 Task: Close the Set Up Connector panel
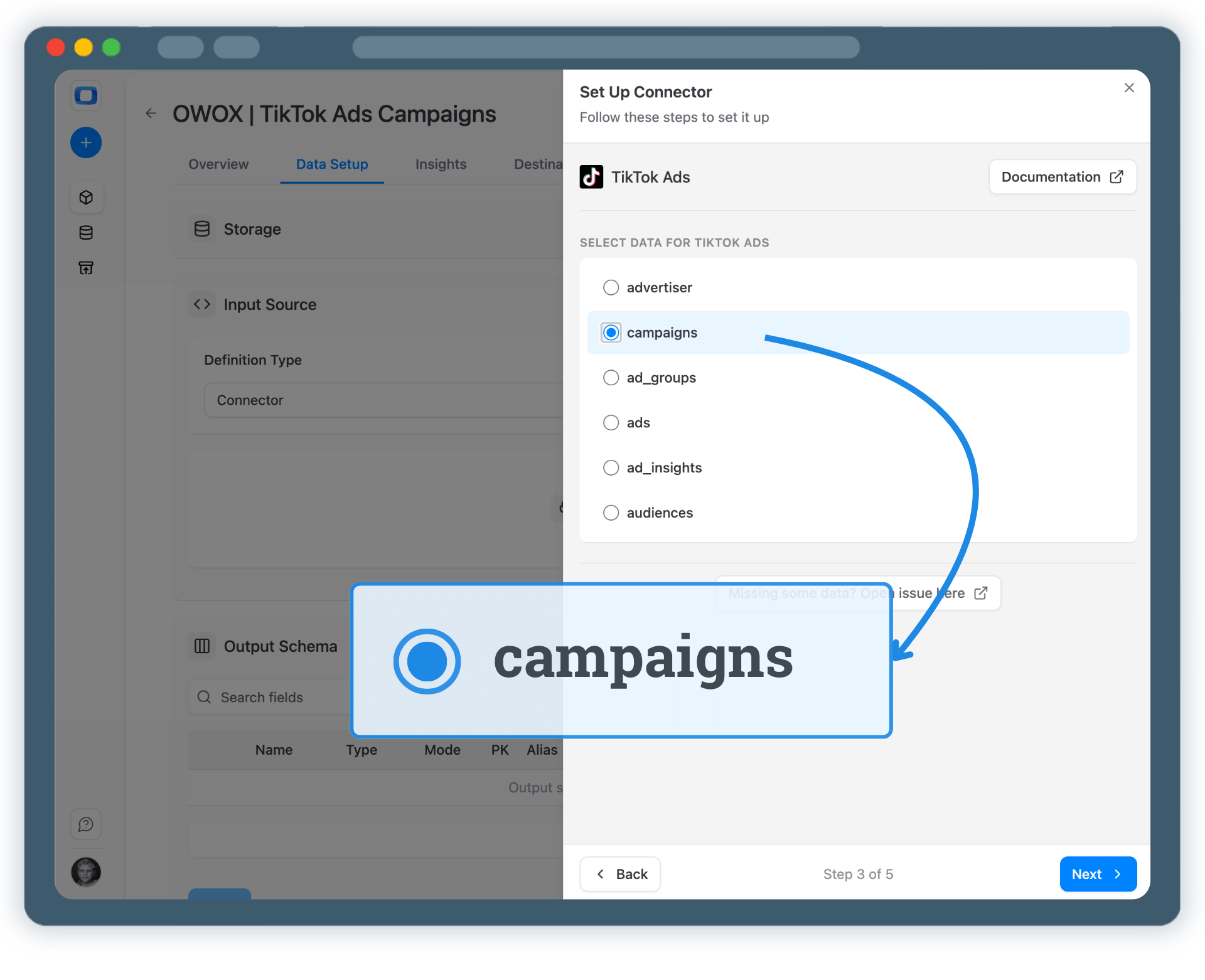(x=1129, y=88)
